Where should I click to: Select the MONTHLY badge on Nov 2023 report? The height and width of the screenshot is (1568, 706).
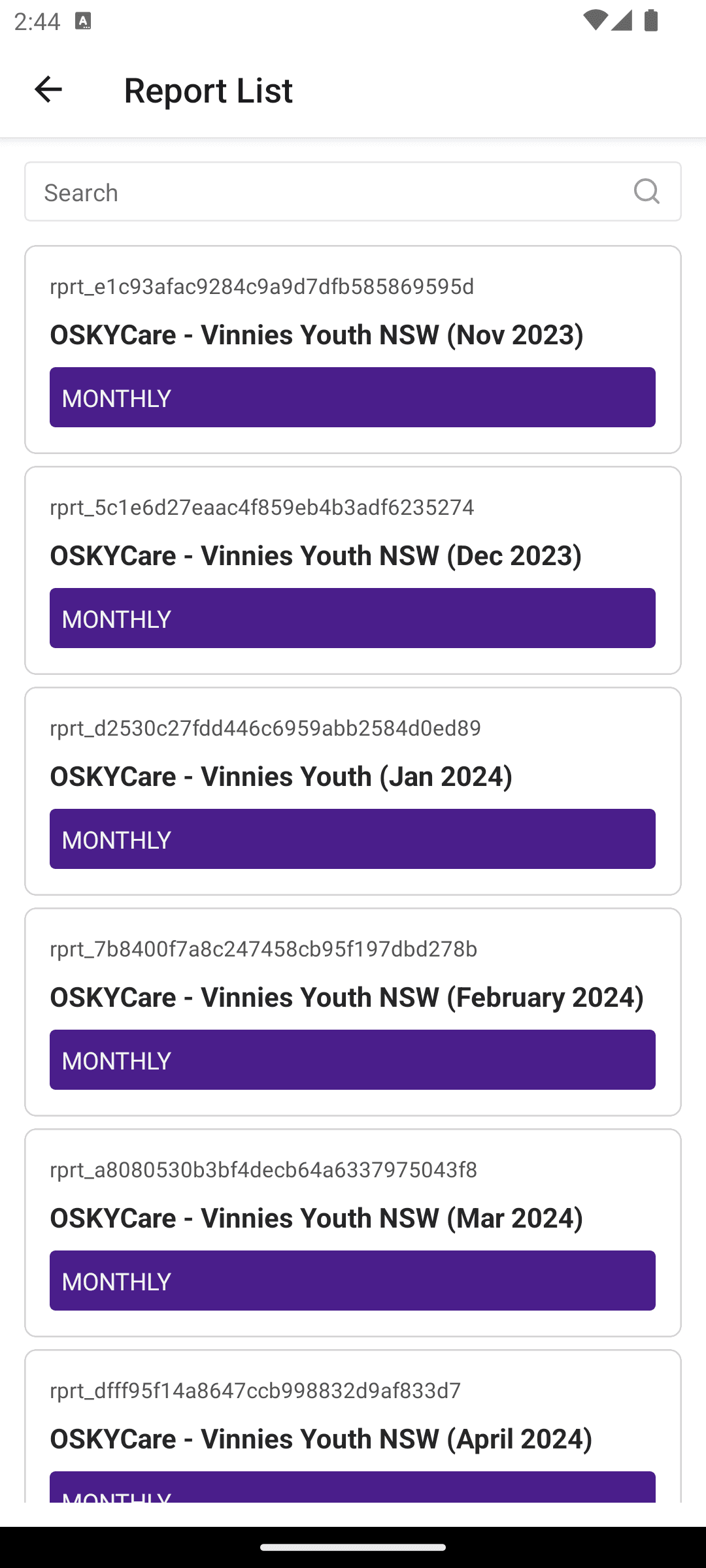[352, 397]
